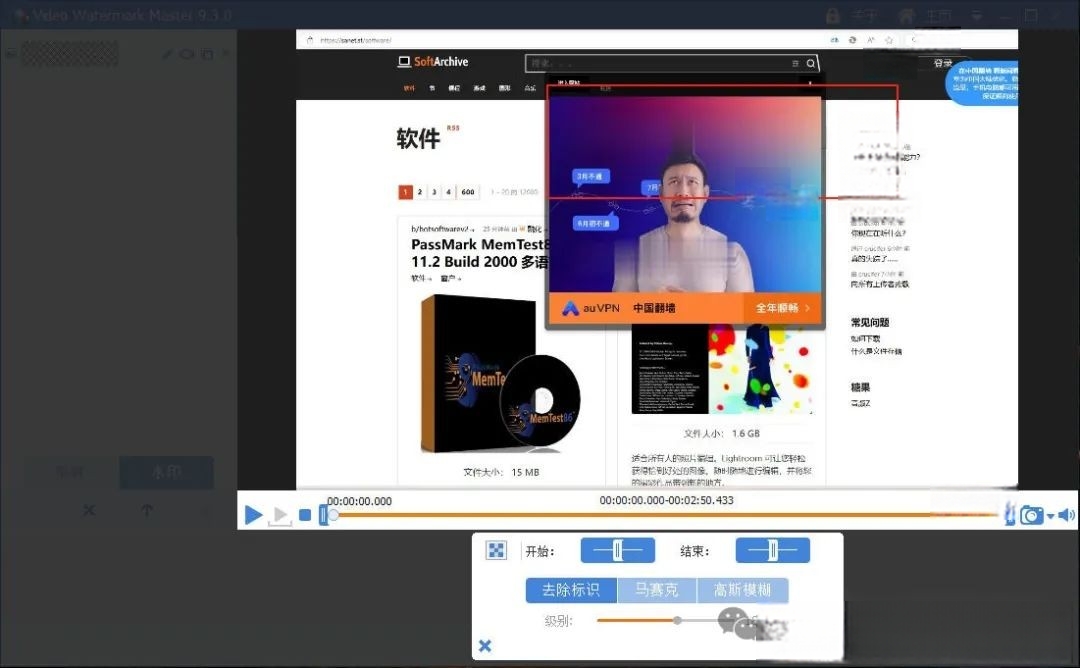The image size is (1080, 668).
Task: Click the SoftArchive logo in the preview
Action: click(x=433, y=61)
